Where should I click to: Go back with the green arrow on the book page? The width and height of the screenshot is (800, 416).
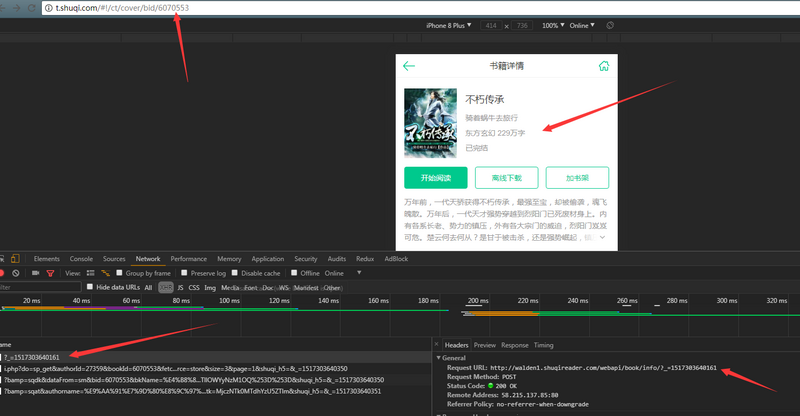409,66
